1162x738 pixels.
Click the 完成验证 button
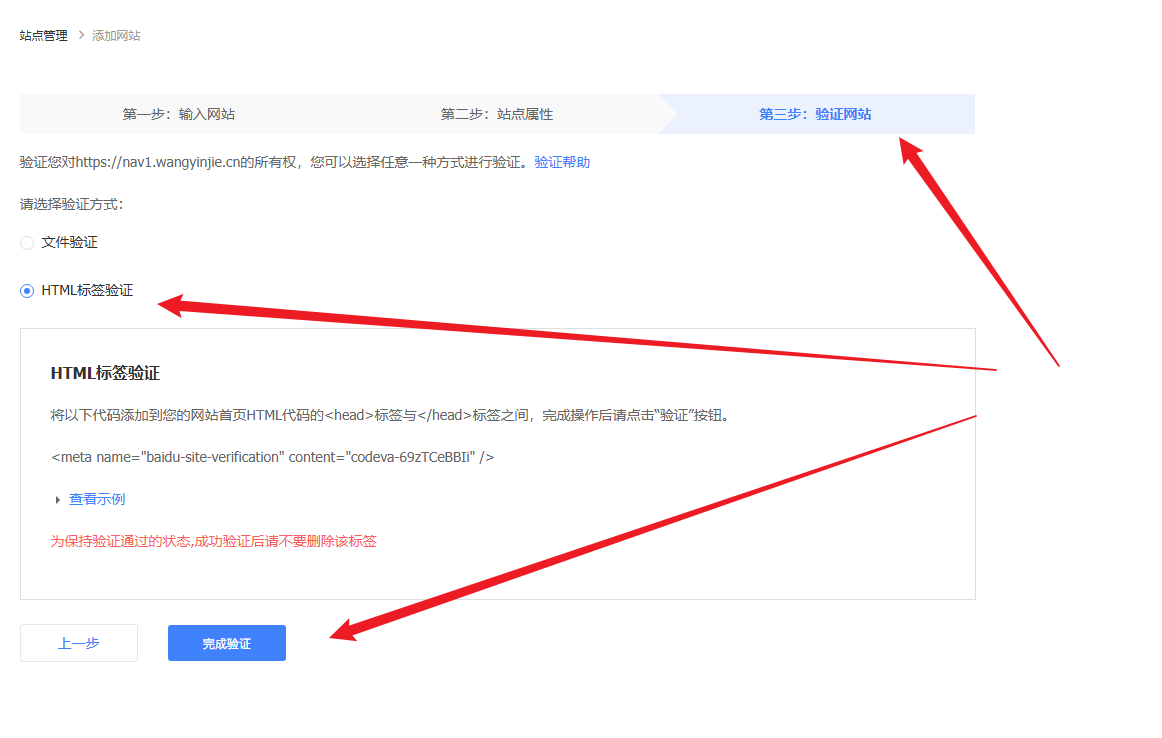point(227,643)
